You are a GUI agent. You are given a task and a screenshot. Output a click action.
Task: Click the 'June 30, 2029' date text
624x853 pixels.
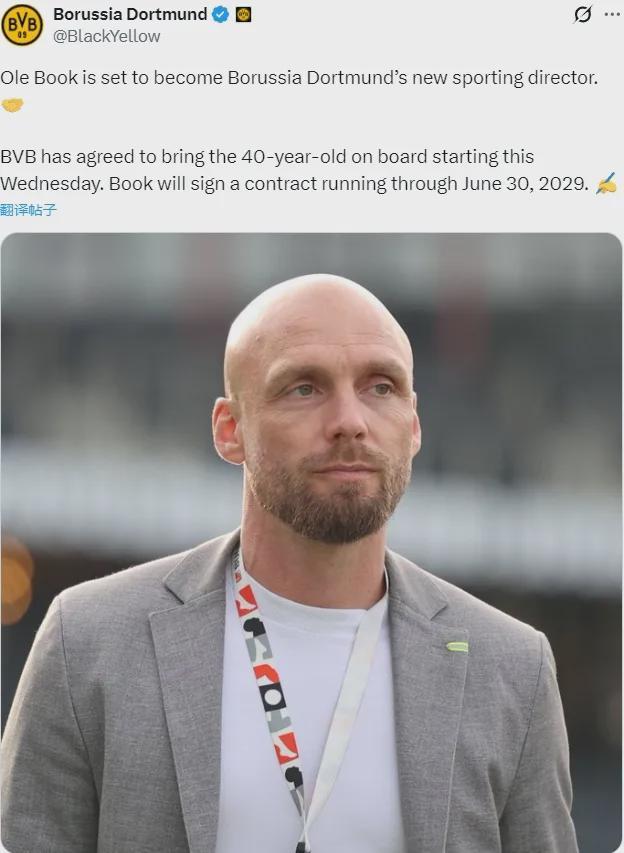(x=526, y=183)
